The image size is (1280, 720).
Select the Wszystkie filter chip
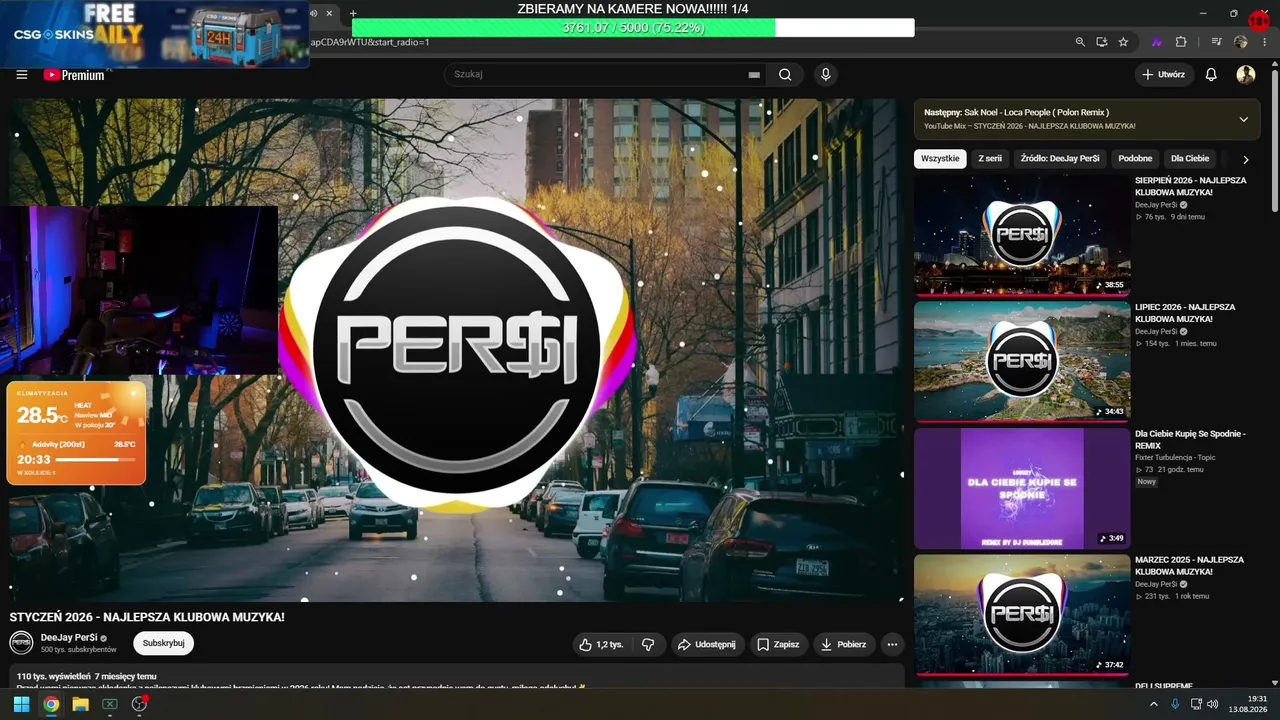coord(940,159)
